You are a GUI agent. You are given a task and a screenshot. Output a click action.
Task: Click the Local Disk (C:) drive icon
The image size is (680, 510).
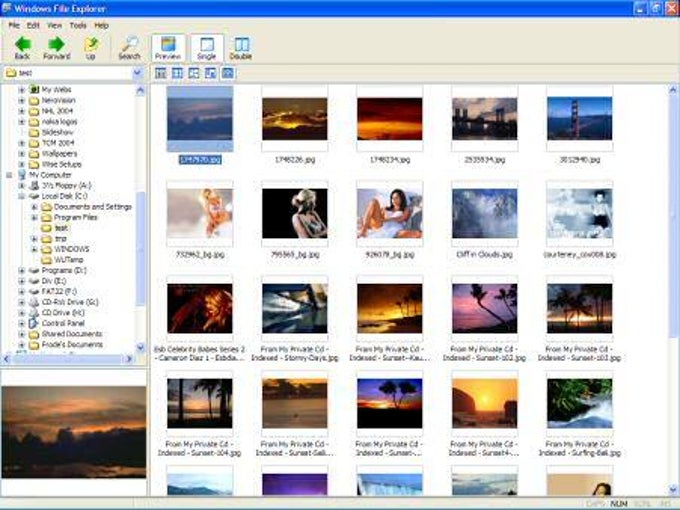(34, 196)
